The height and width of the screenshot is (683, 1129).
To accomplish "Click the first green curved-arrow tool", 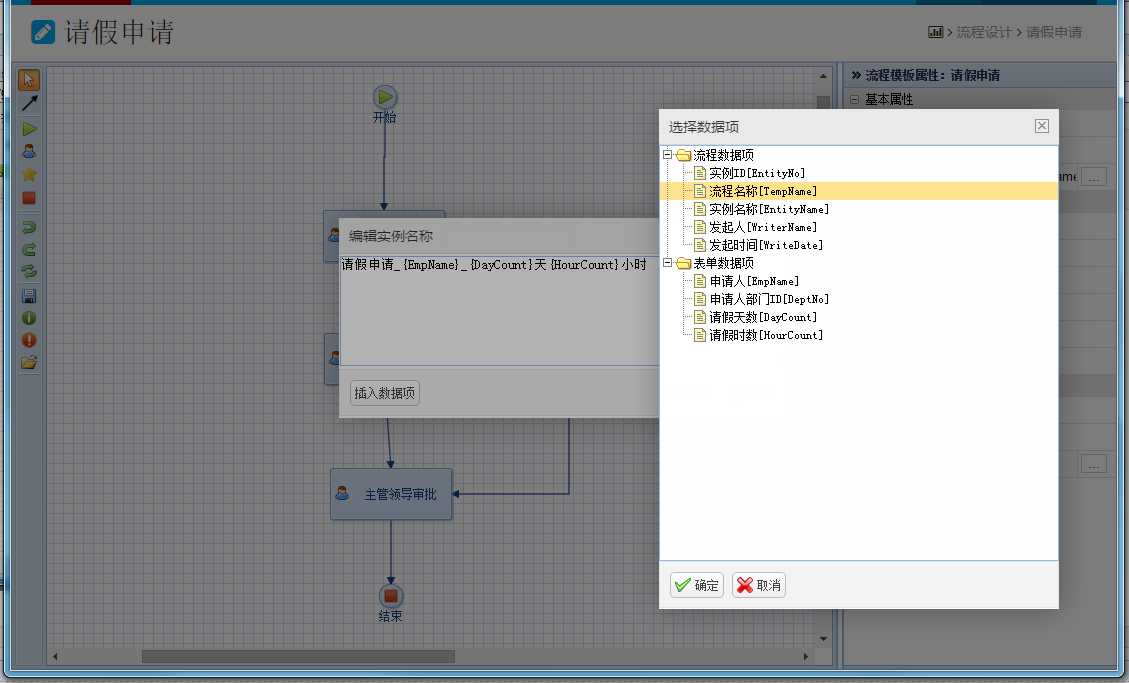I will point(30,227).
